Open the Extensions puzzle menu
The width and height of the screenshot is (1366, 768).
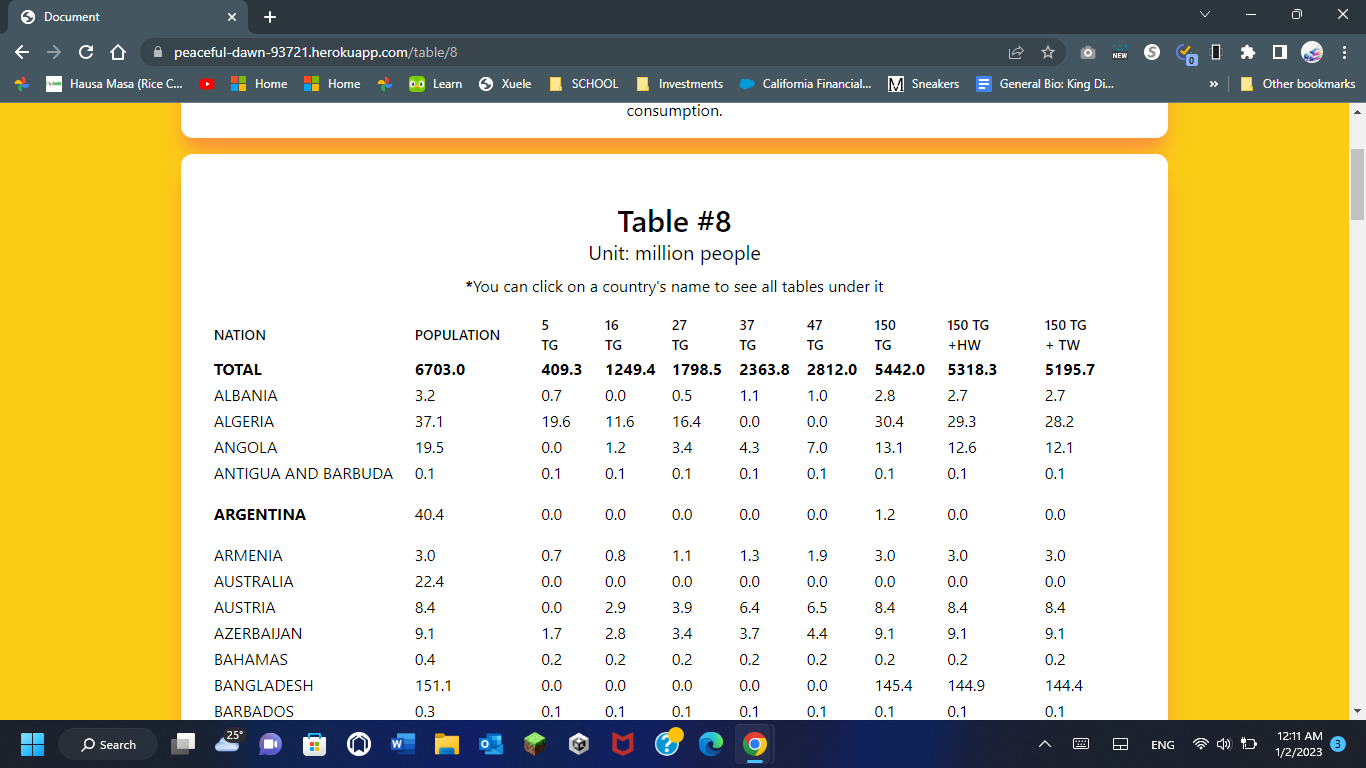point(1247,52)
